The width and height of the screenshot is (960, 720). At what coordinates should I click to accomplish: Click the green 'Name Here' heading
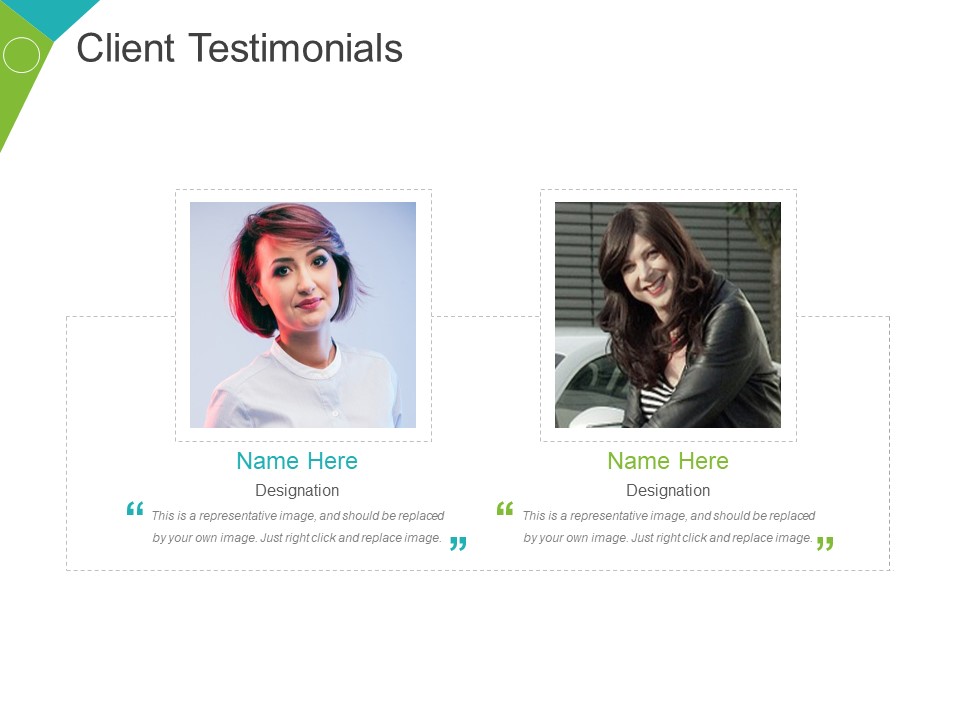(668, 461)
